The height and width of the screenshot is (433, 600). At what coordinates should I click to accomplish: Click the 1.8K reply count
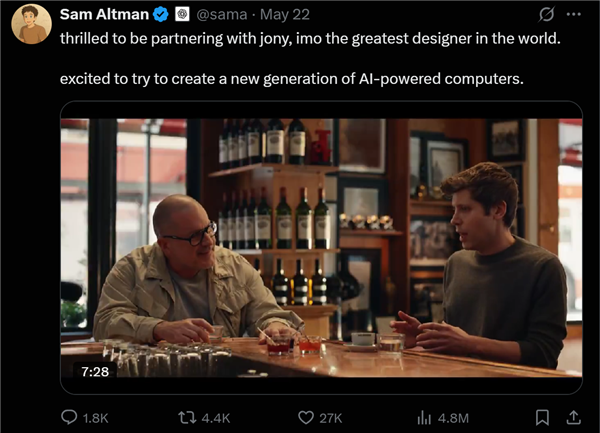click(x=97, y=417)
